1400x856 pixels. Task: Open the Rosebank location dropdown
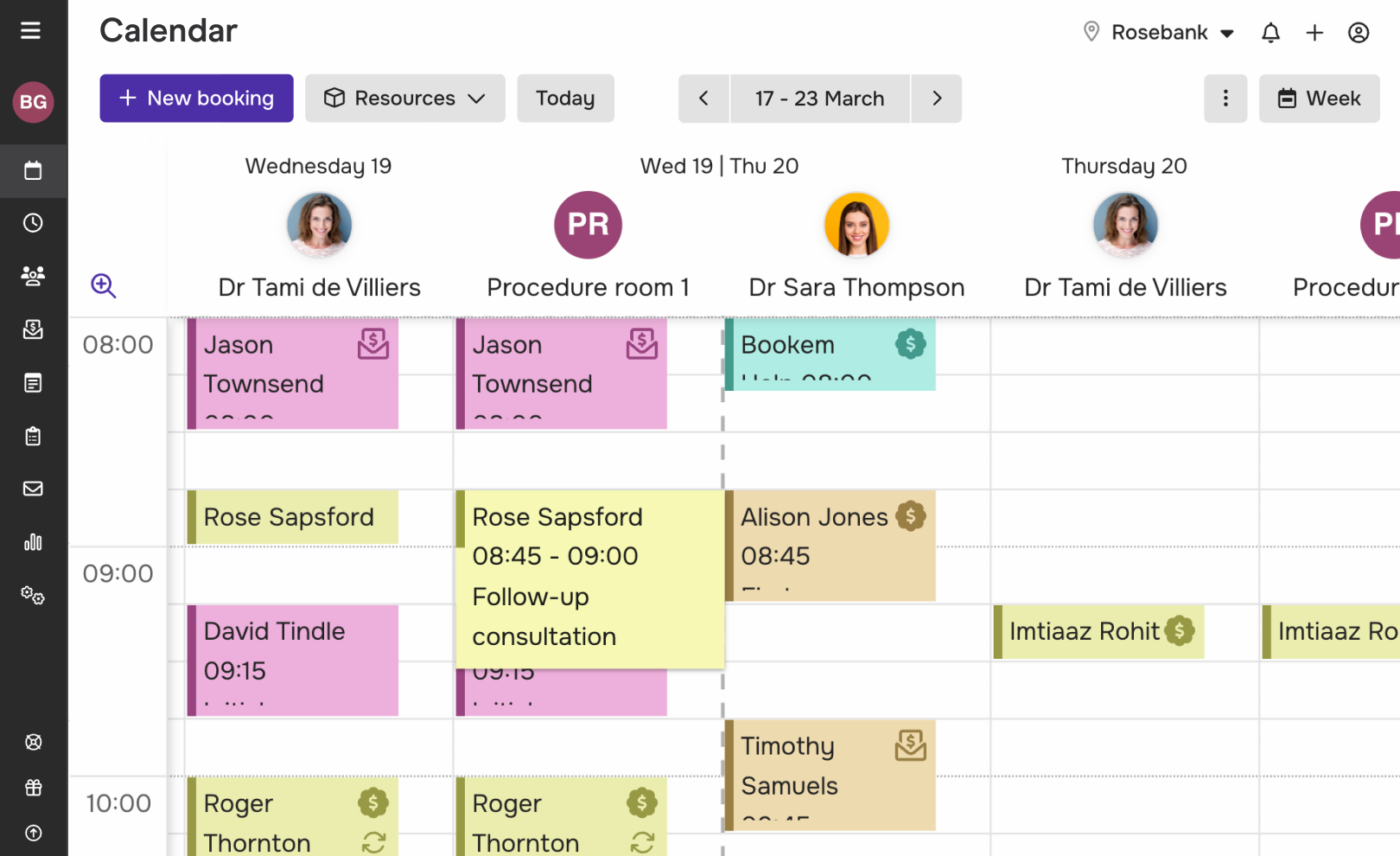pyautogui.click(x=1160, y=33)
